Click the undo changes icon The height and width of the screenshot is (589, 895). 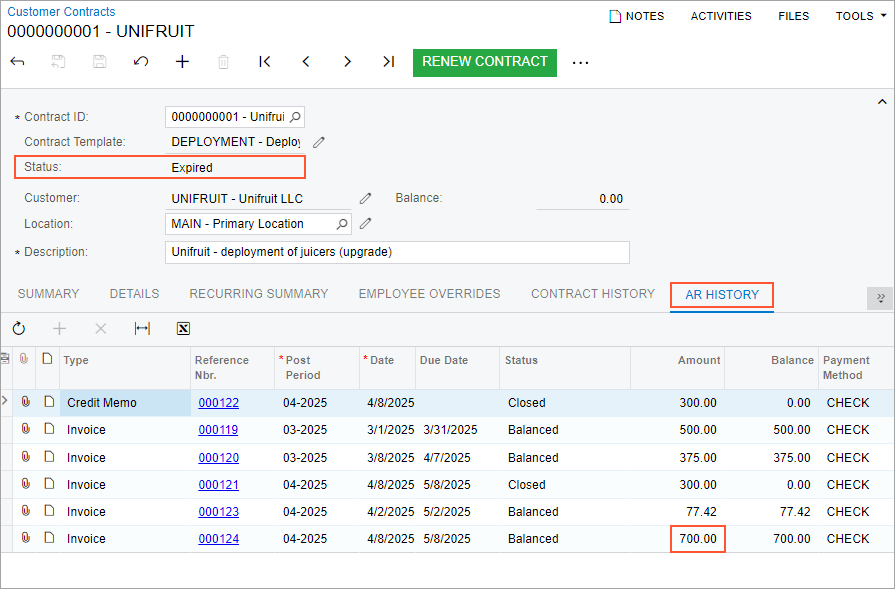[141, 62]
